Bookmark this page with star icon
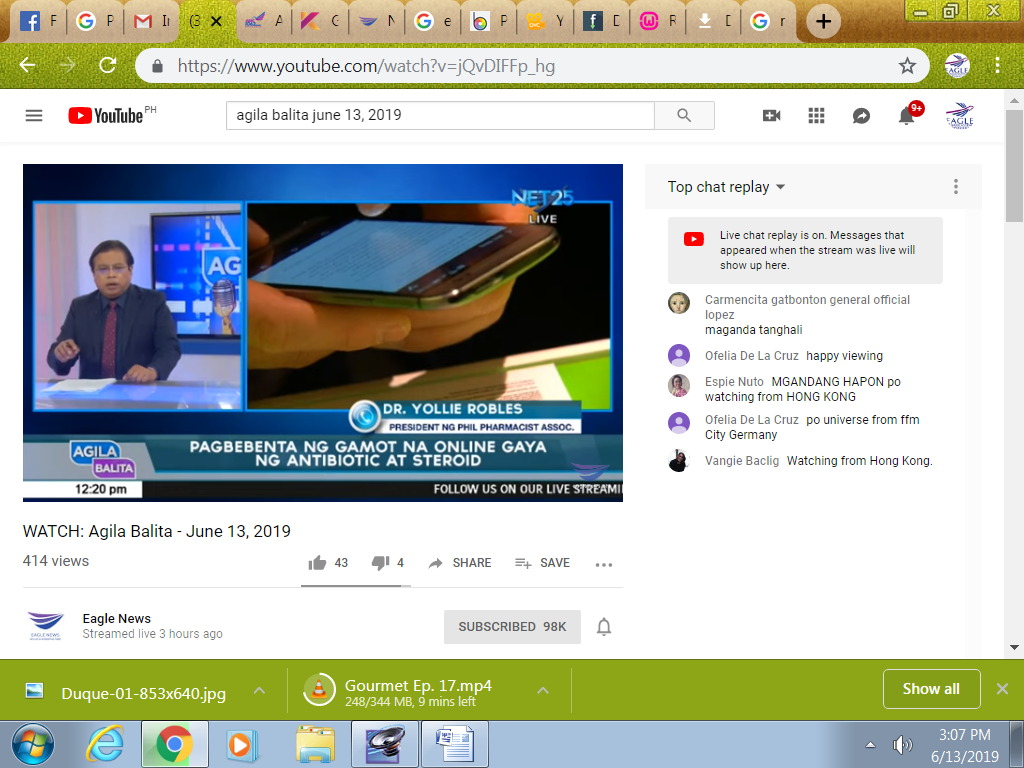The width and height of the screenshot is (1024, 768). coord(907,66)
